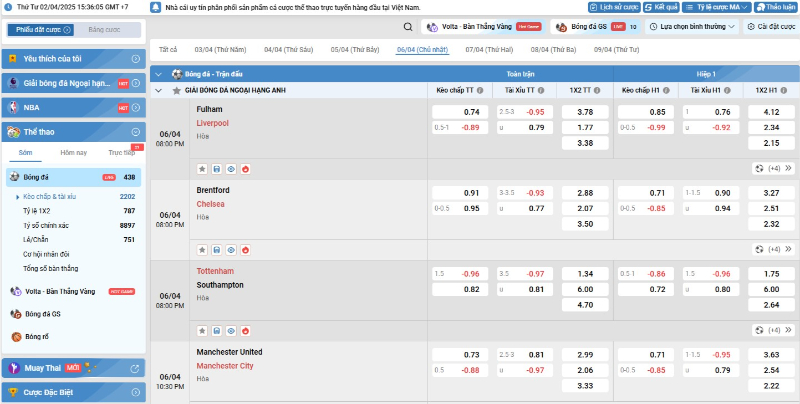Select the Trực tiếp tab
The width and height of the screenshot is (800, 404).
pyautogui.click(x=121, y=153)
